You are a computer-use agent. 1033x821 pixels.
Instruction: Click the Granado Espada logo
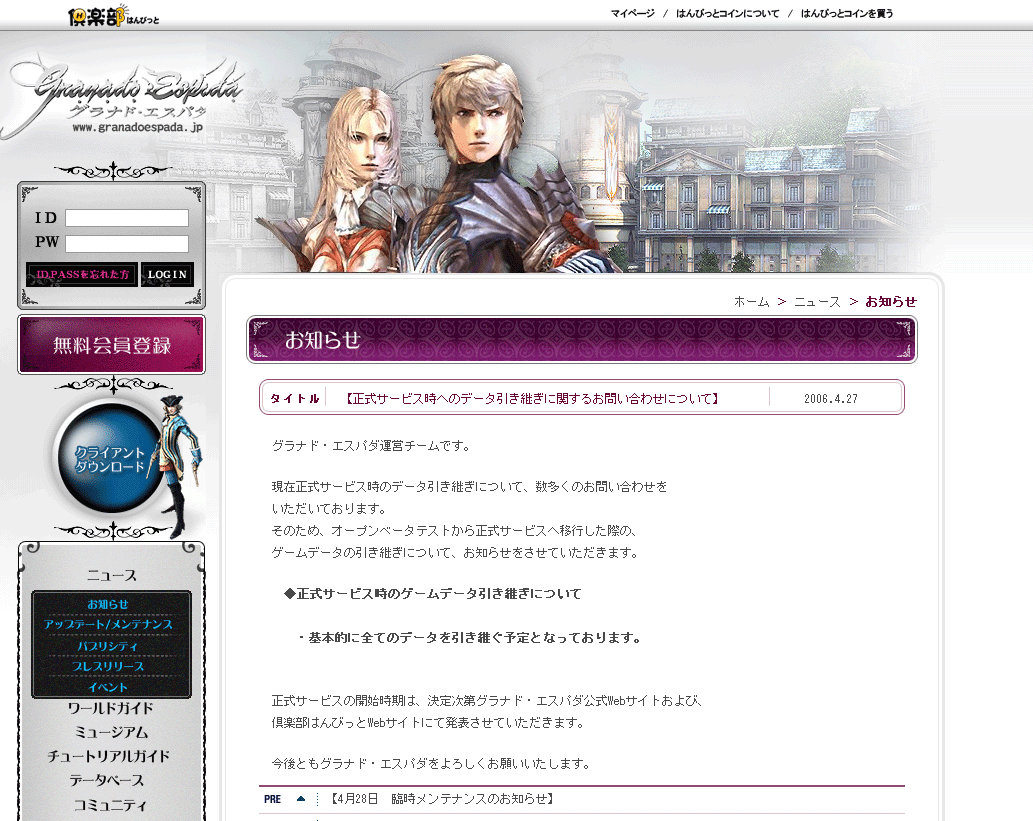[x=125, y=98]
